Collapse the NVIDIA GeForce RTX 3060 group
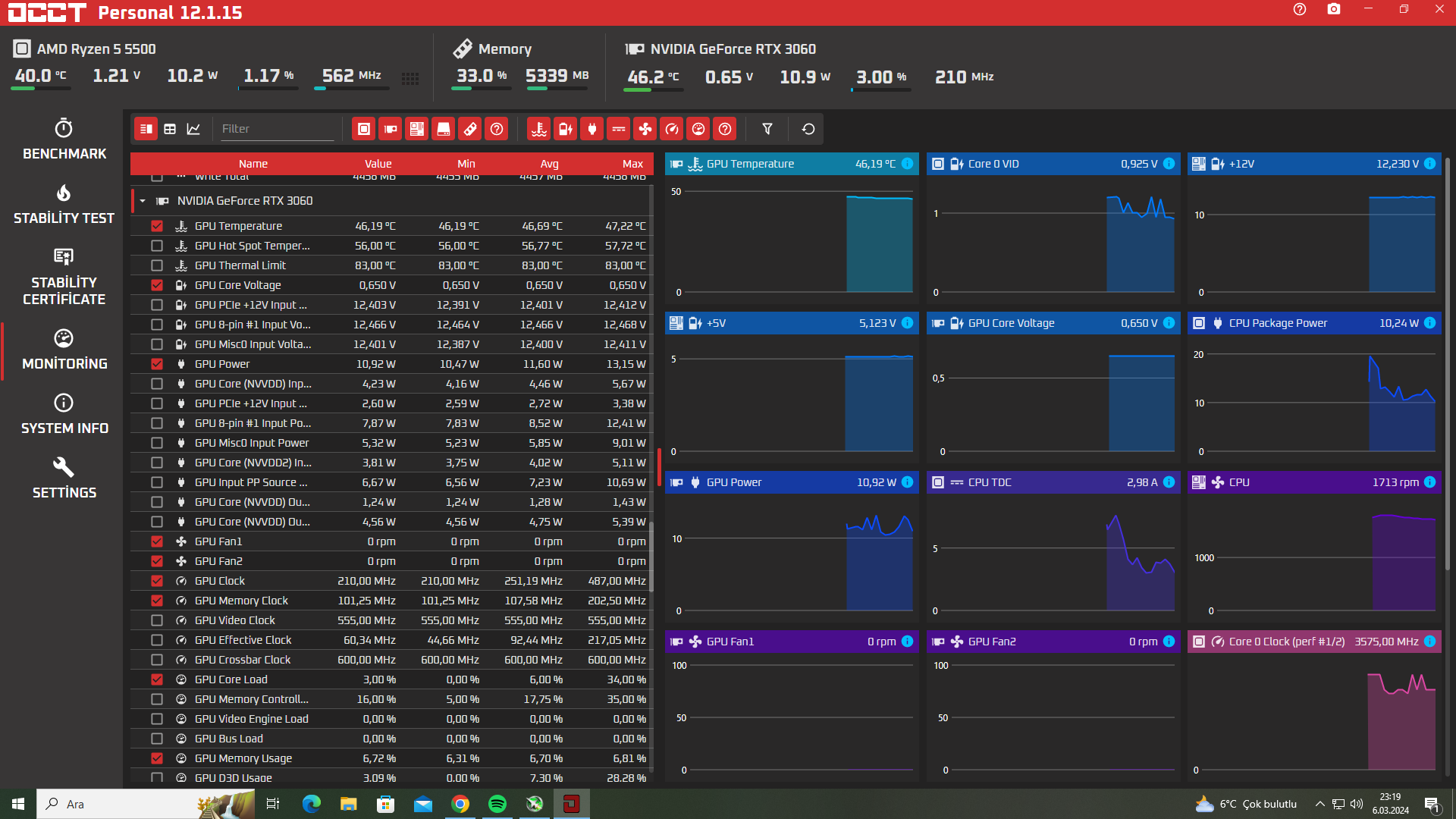Viewport: 1456px width, 819px height. coord(143,201)
